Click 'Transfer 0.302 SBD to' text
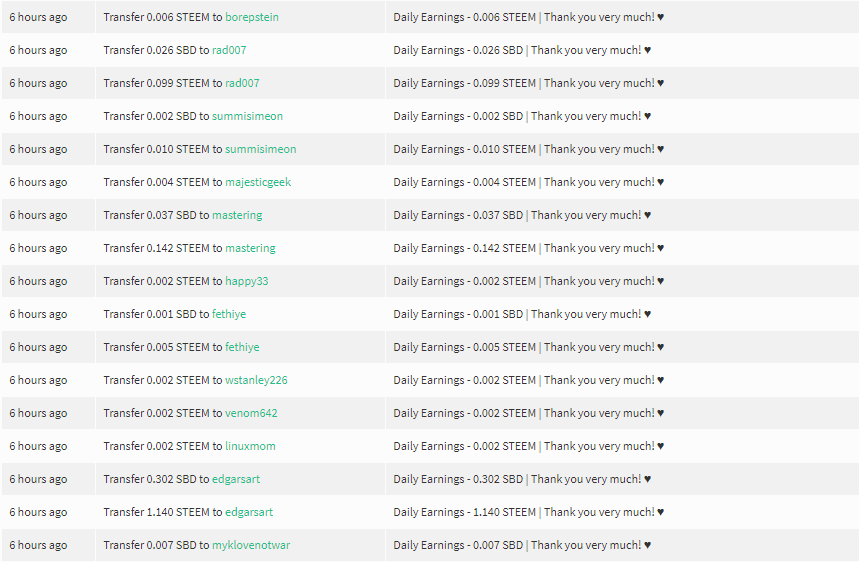This screenshot has height=562, width=859. pos(156,479)
